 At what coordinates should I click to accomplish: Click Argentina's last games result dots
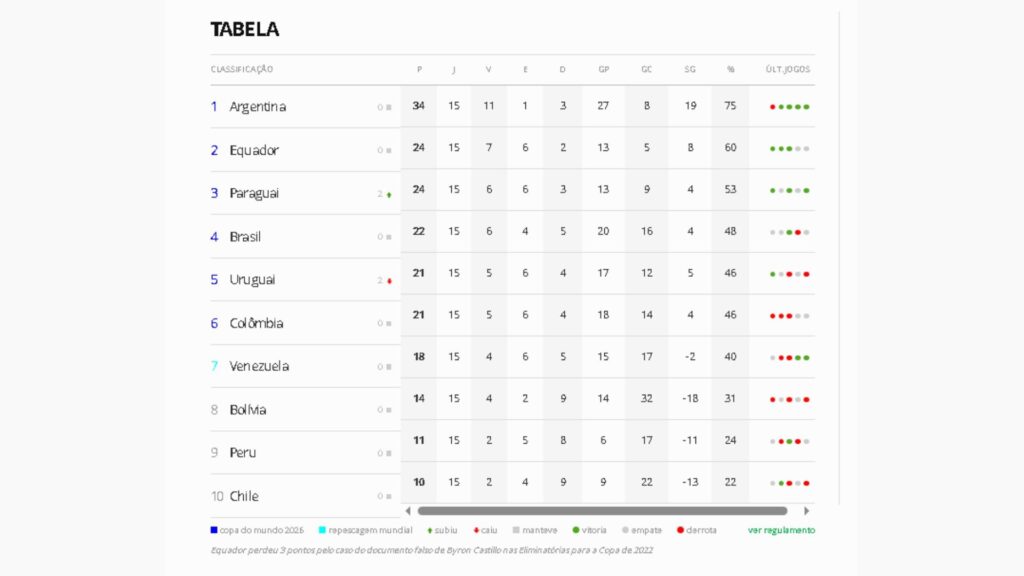790,106
